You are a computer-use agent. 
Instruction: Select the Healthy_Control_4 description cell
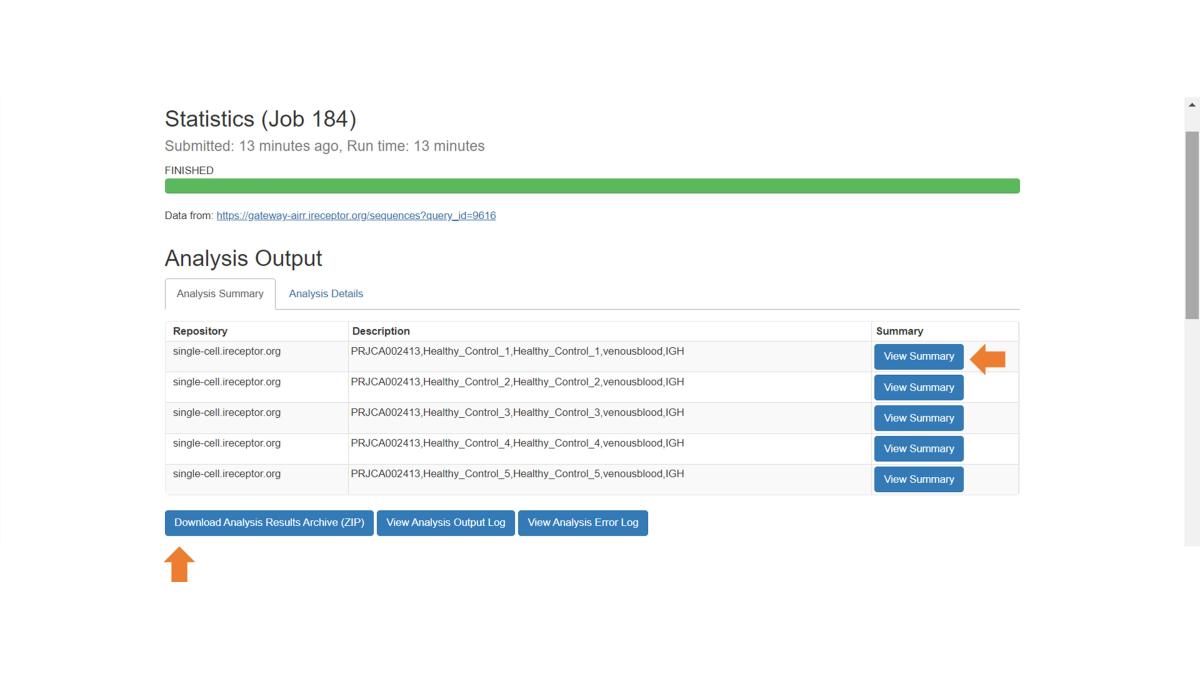(x=609, y=449)
